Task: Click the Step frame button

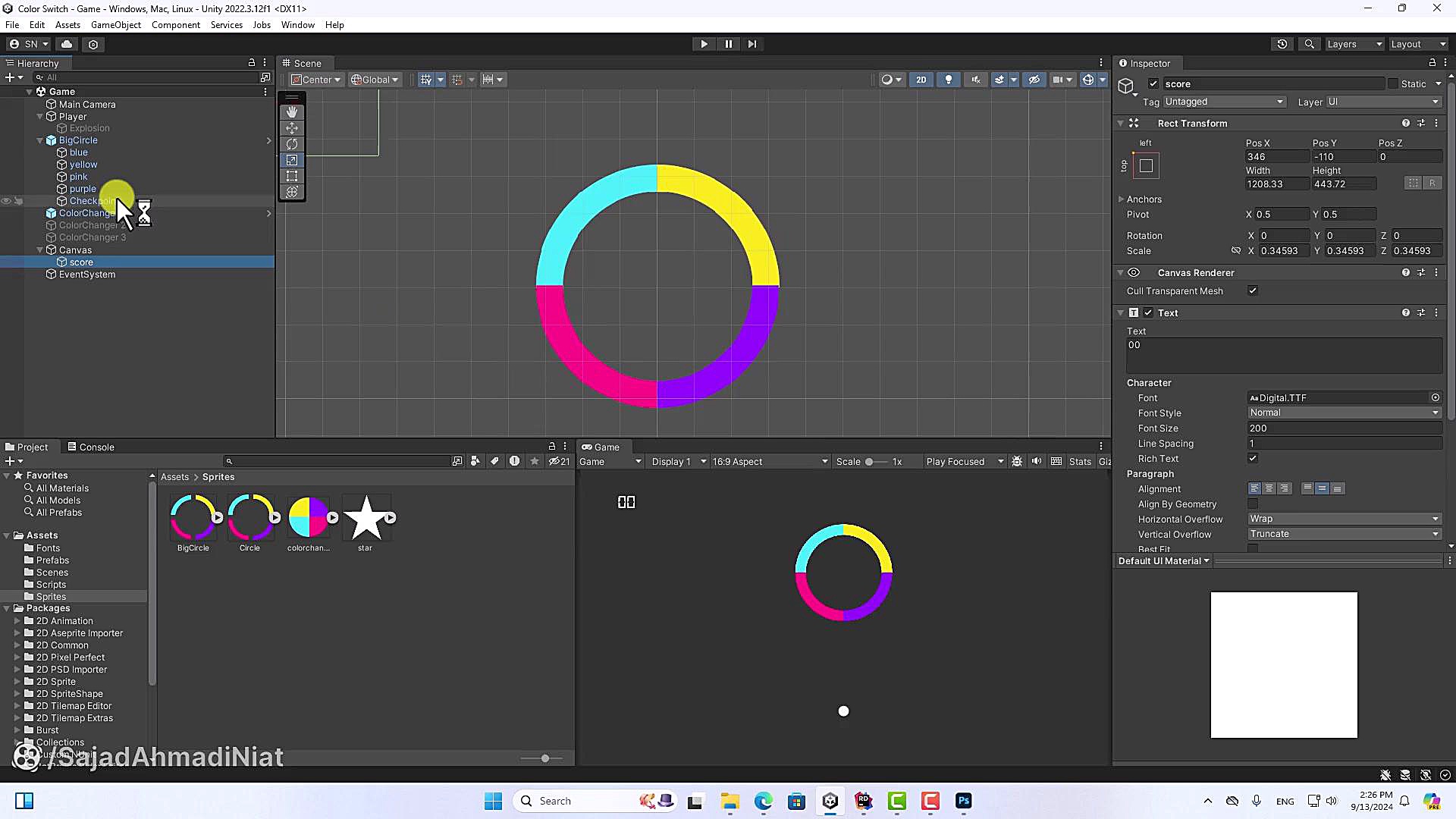Action: [x=752, y=44]
